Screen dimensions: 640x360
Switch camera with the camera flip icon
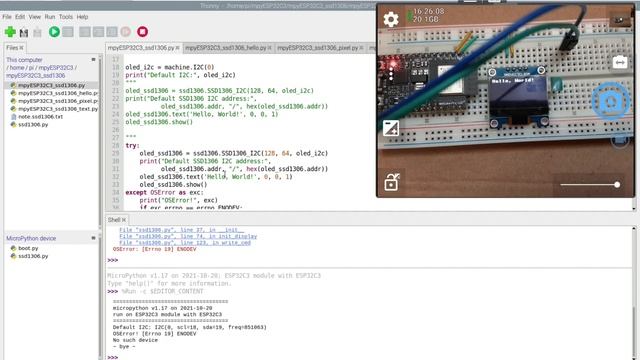pos(620,62)
